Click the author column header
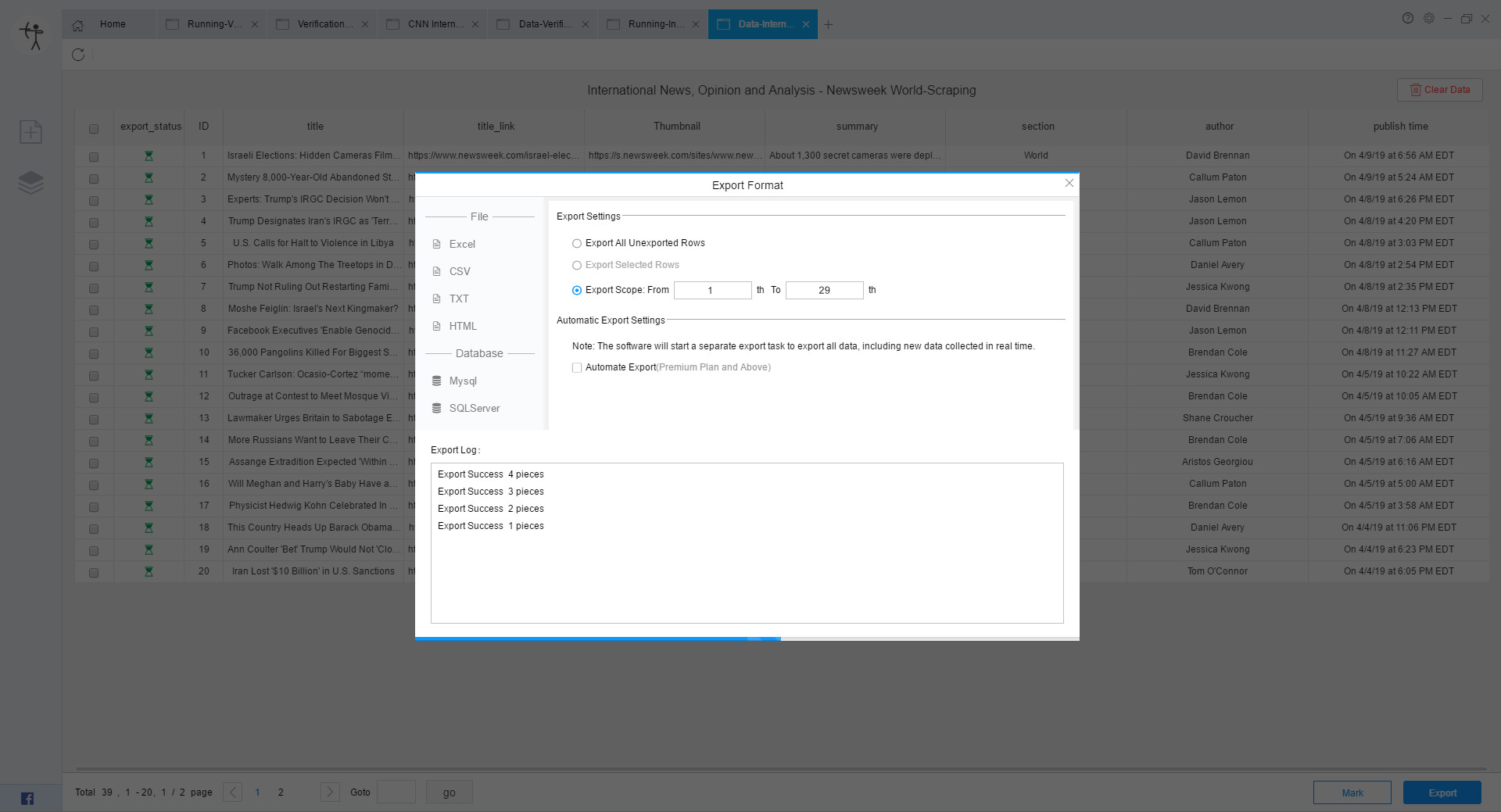 [1219, 127]
